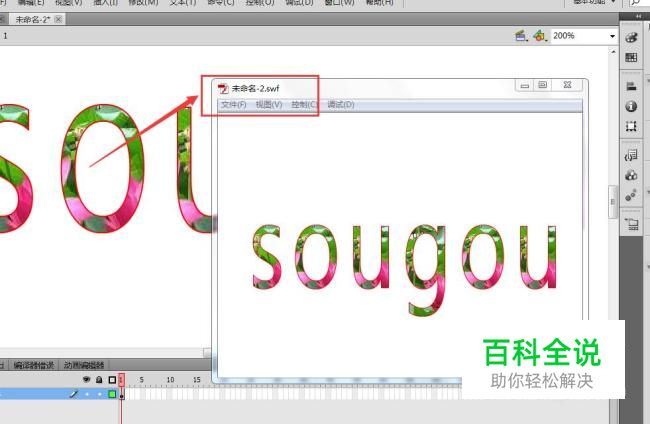The image size is (650, 424).
Task: Toggle the layer's visibility dot
Action: 87,394
